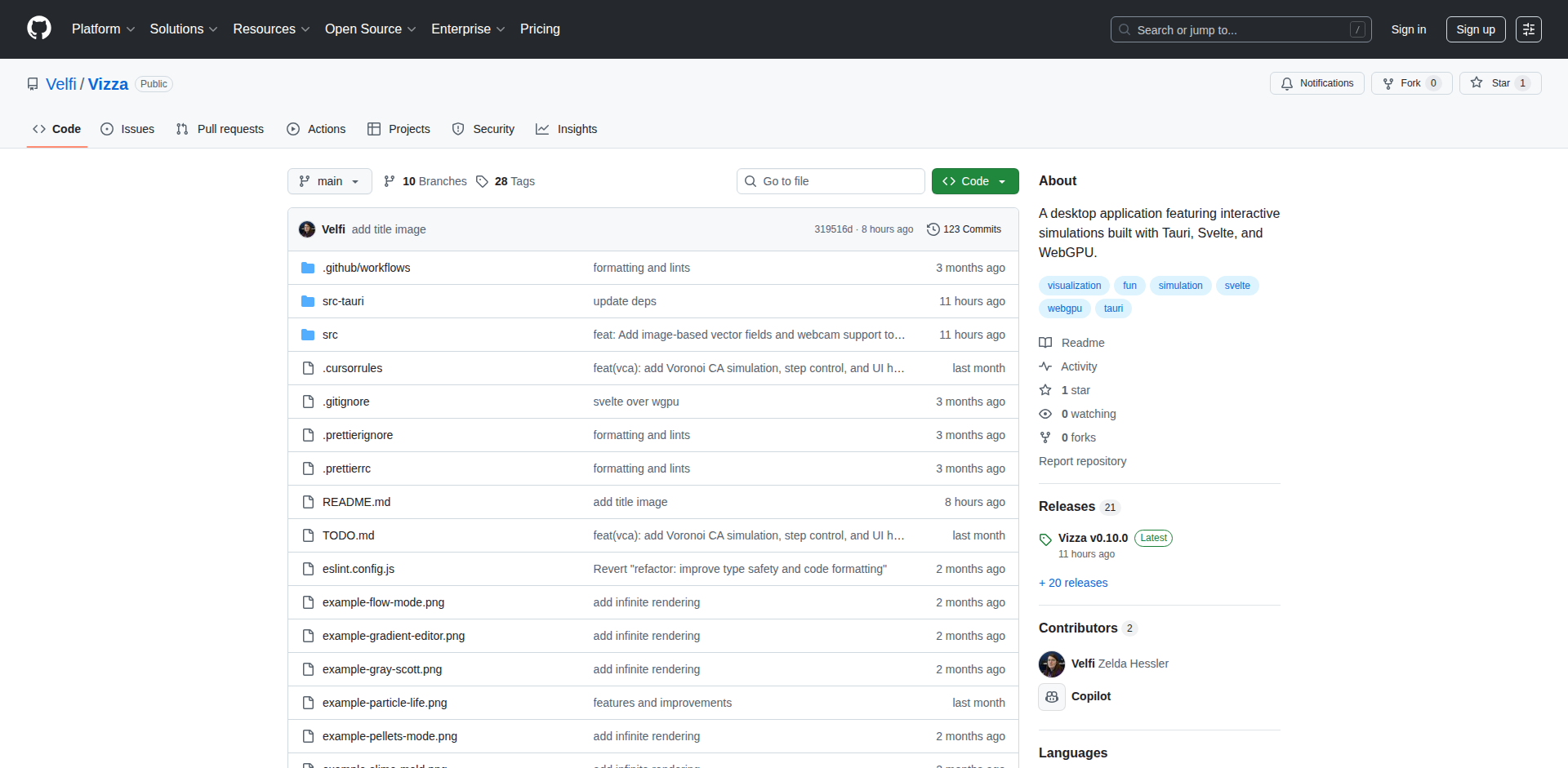Image resolution: width=1568 pixels, height=768 pixels.
Task: Open the Security tab
Action: tap(483, 129)
